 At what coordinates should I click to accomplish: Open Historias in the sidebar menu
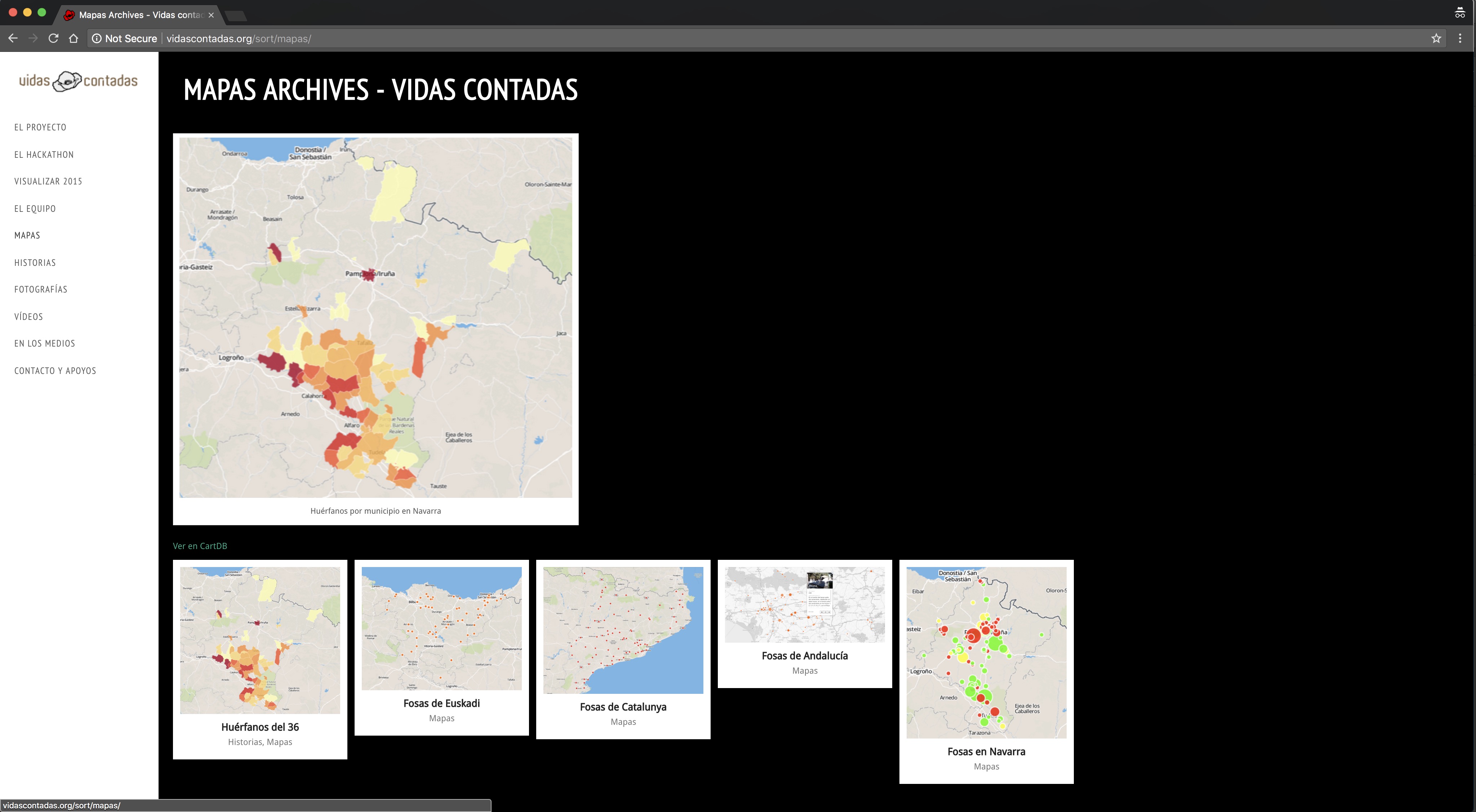(35, 263)
